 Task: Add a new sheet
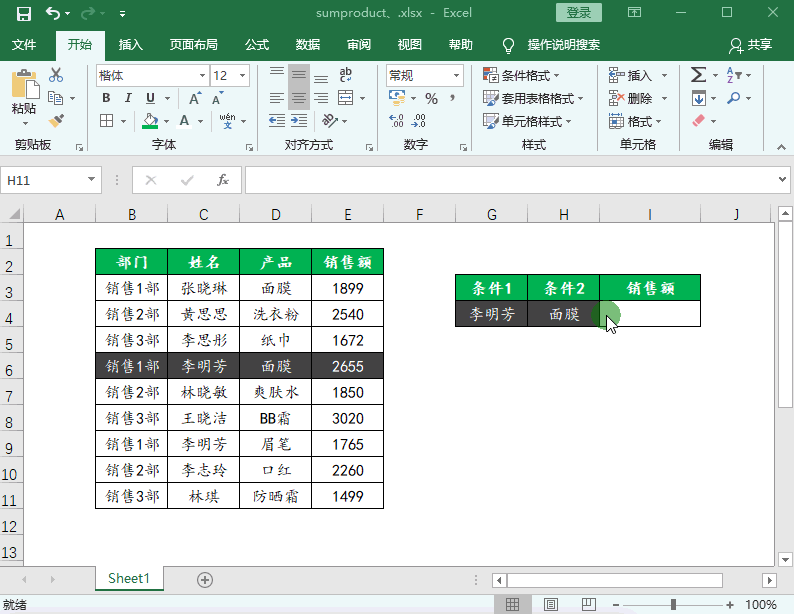click(205, 580)
